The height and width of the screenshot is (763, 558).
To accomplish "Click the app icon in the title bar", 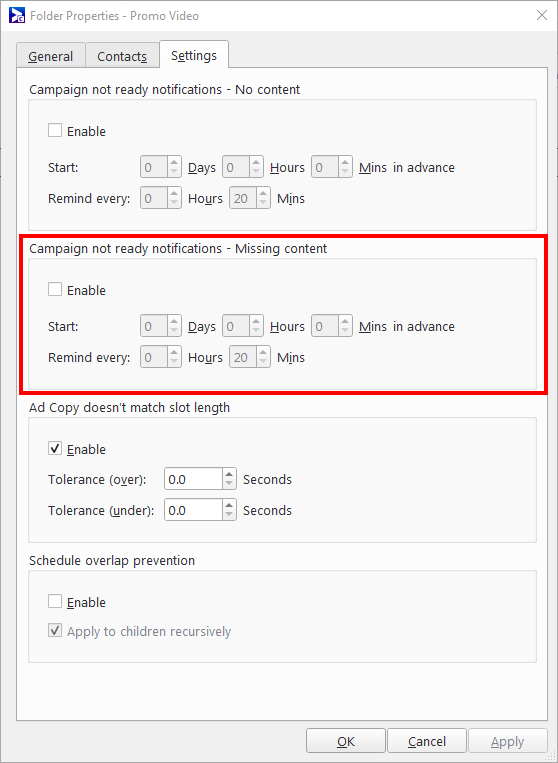I will 17,16.
